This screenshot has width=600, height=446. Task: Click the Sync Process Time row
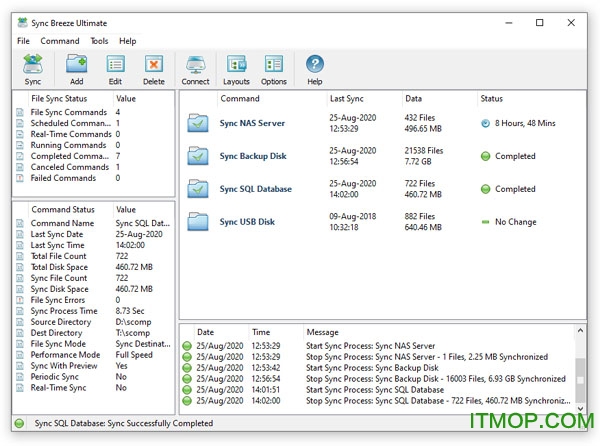click(x=94, y=311)
